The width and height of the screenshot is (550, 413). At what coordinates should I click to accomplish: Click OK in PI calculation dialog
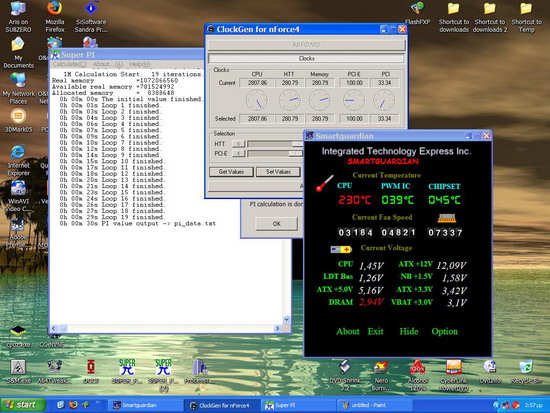coord(276,224)
